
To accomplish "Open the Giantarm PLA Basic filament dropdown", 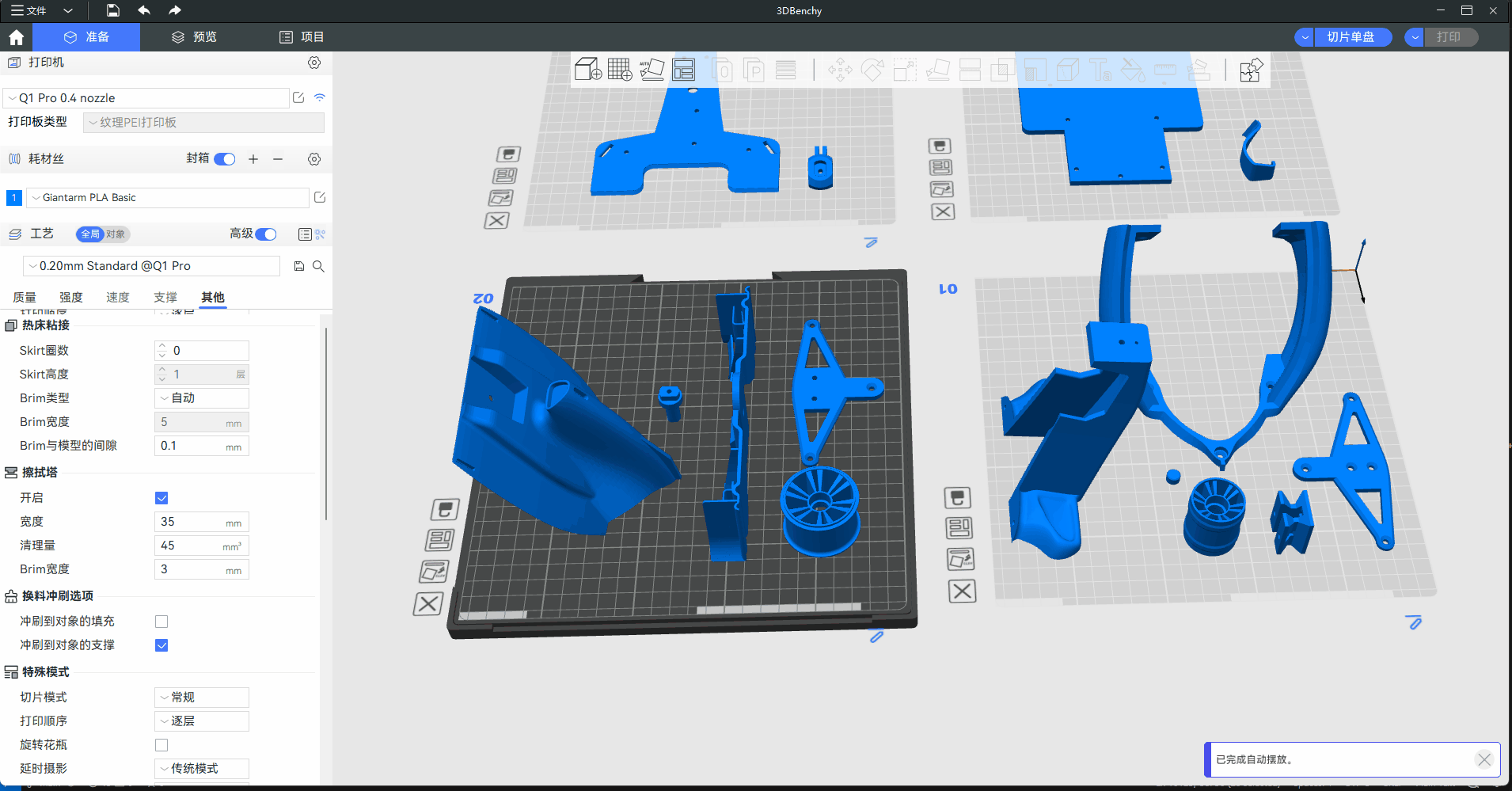I will click(167, 198).
